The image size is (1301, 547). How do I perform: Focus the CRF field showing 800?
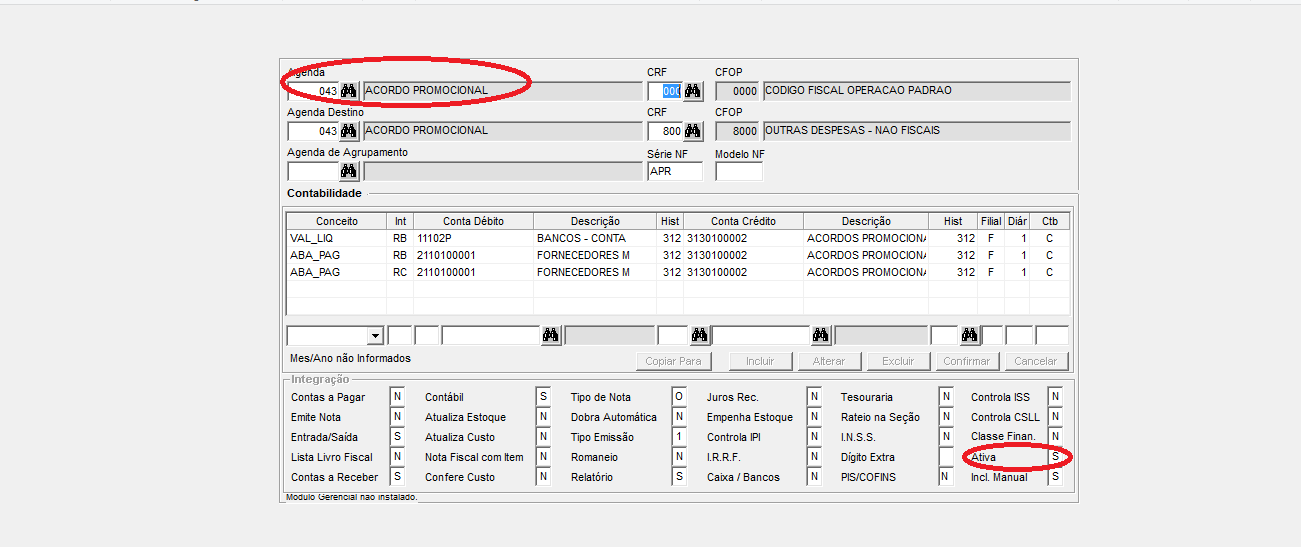[665, 131]
